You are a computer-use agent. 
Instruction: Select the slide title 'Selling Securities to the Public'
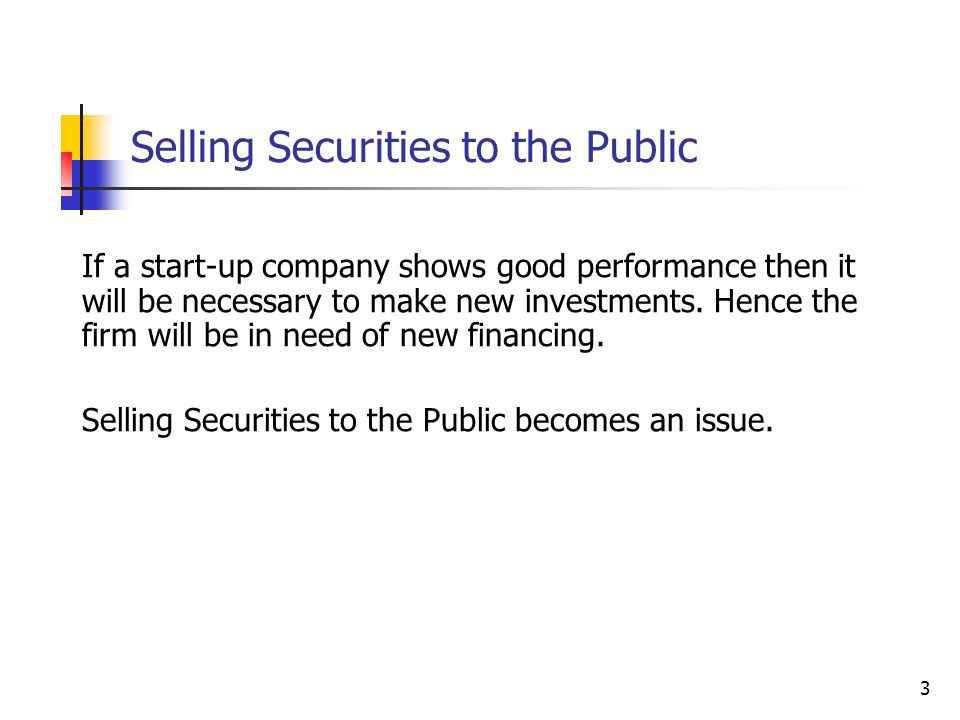point(414,148)
